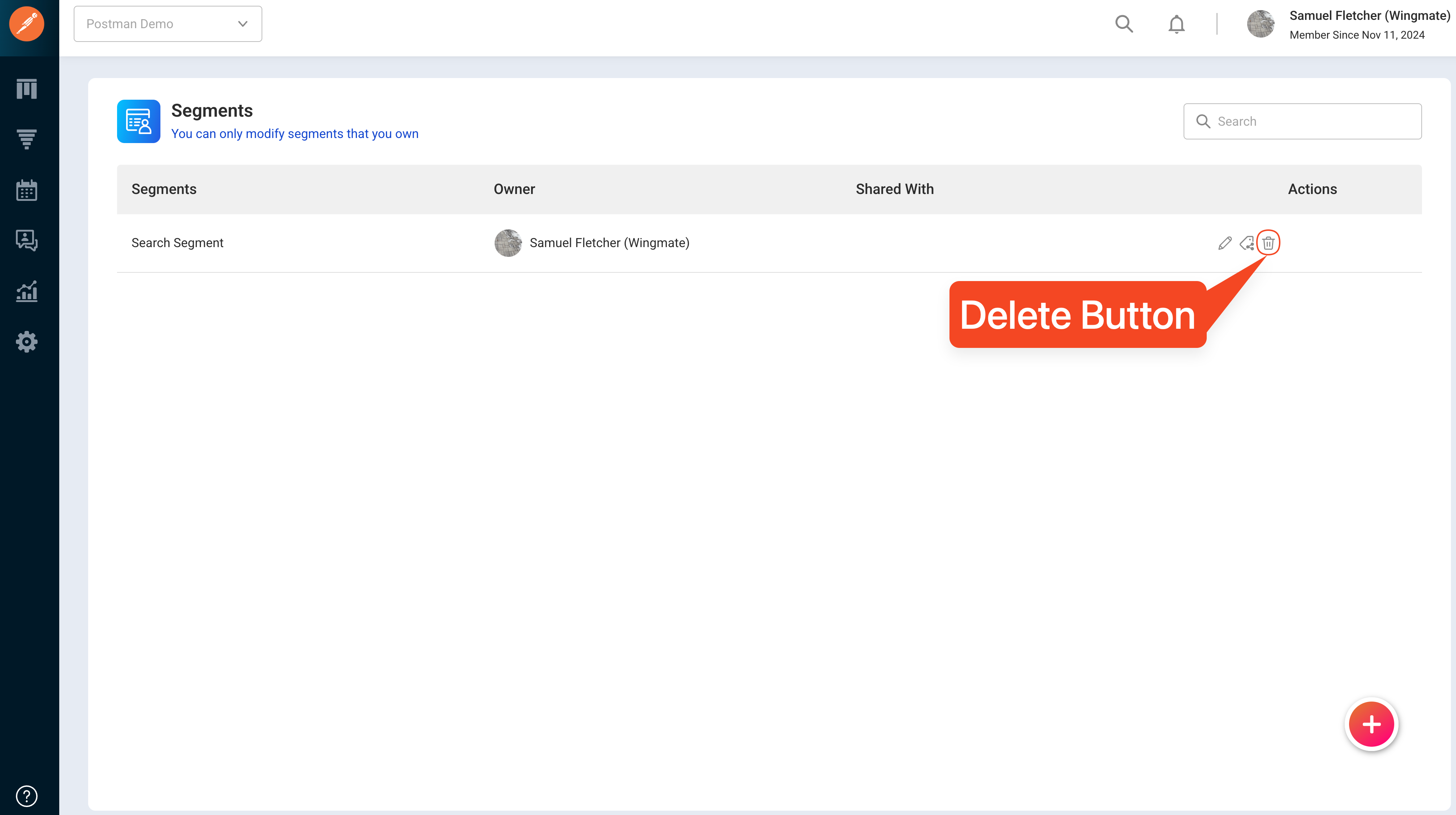Click the Segments column header
Screen dimensions: 1456x815
pyautogui.click(x=164, y=189)
